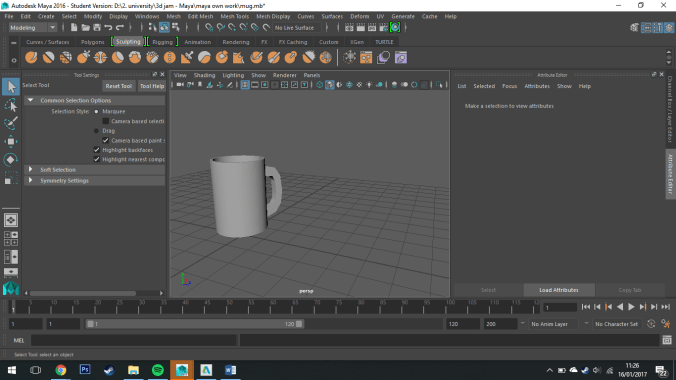The height and width of the screenshot is (380, 676).
Task: Open the Mesh Tools menu
Action: click(x=235, y=16)
